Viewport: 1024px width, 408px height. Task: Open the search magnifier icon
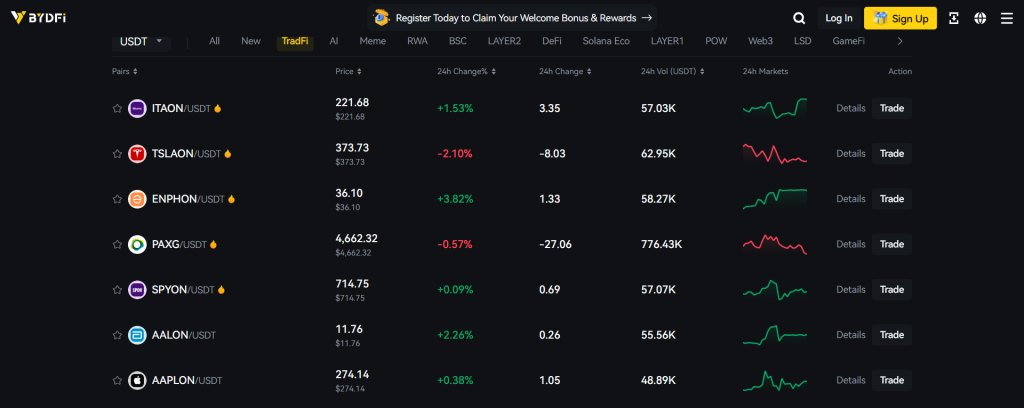(799, 18)
